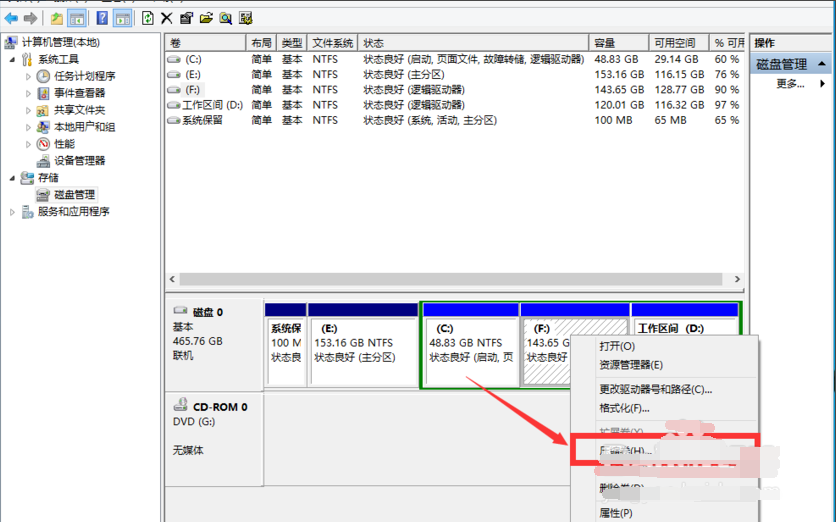The height and width of the screenshot is (522, 836).
Task: Click the black X Delete toolbar icon
Action: coord(166,19)
